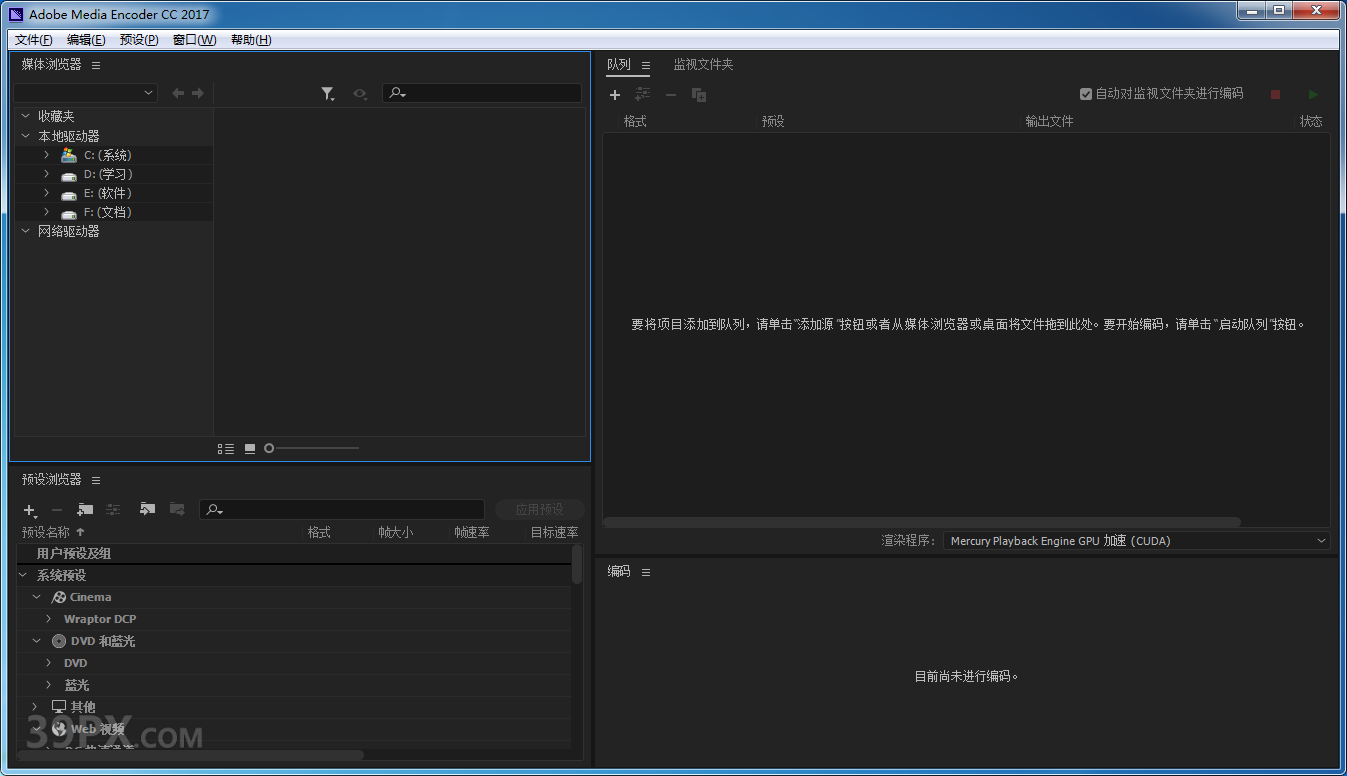1347x776 pixels.
Task: Click the Preset Browser vertical scrollbar
Action: [x=577, y=564]
